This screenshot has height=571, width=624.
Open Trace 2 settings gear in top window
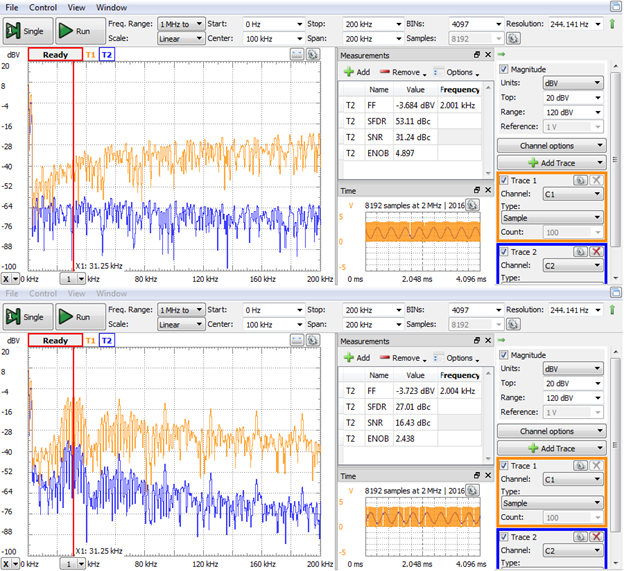tap(580, 251)
